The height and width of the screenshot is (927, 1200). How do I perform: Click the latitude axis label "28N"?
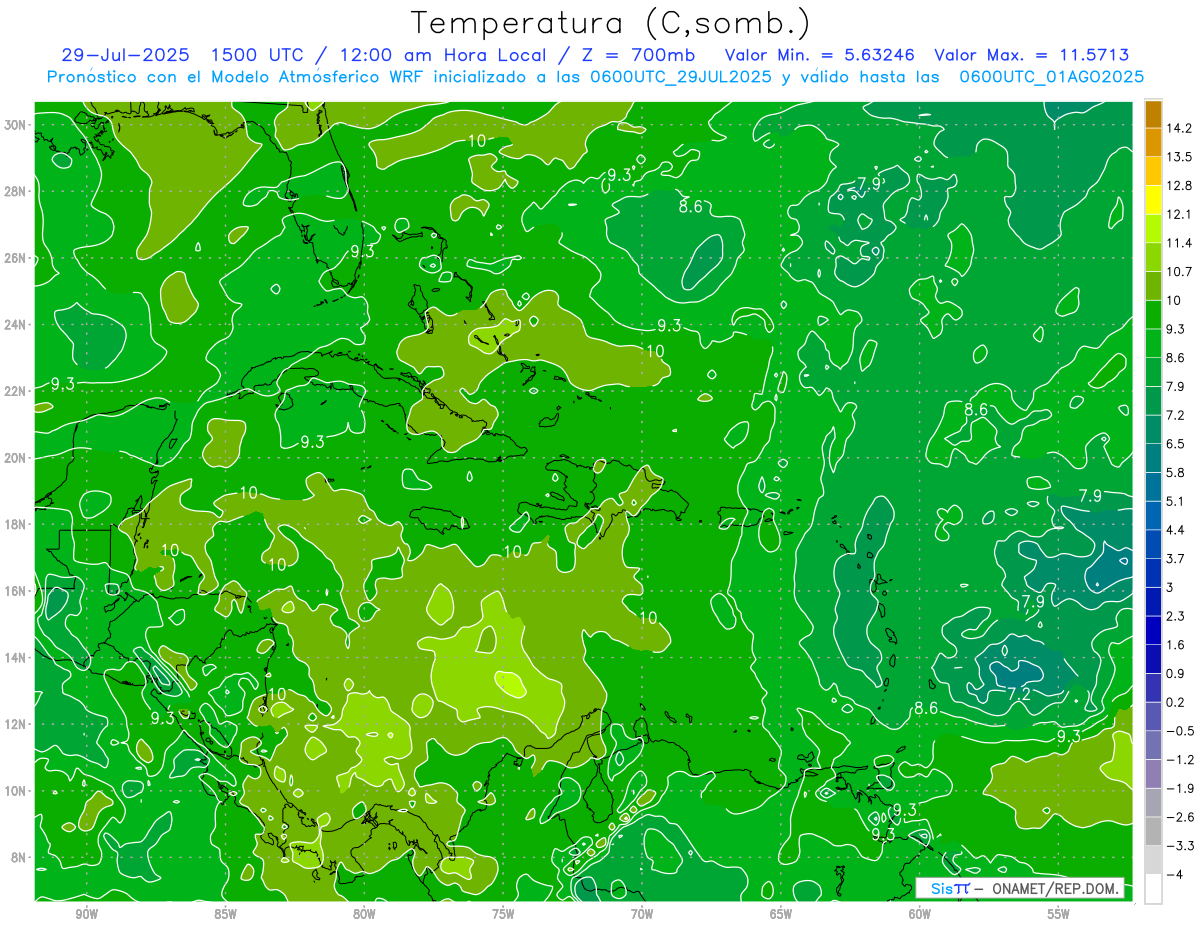tap(17, 191)
